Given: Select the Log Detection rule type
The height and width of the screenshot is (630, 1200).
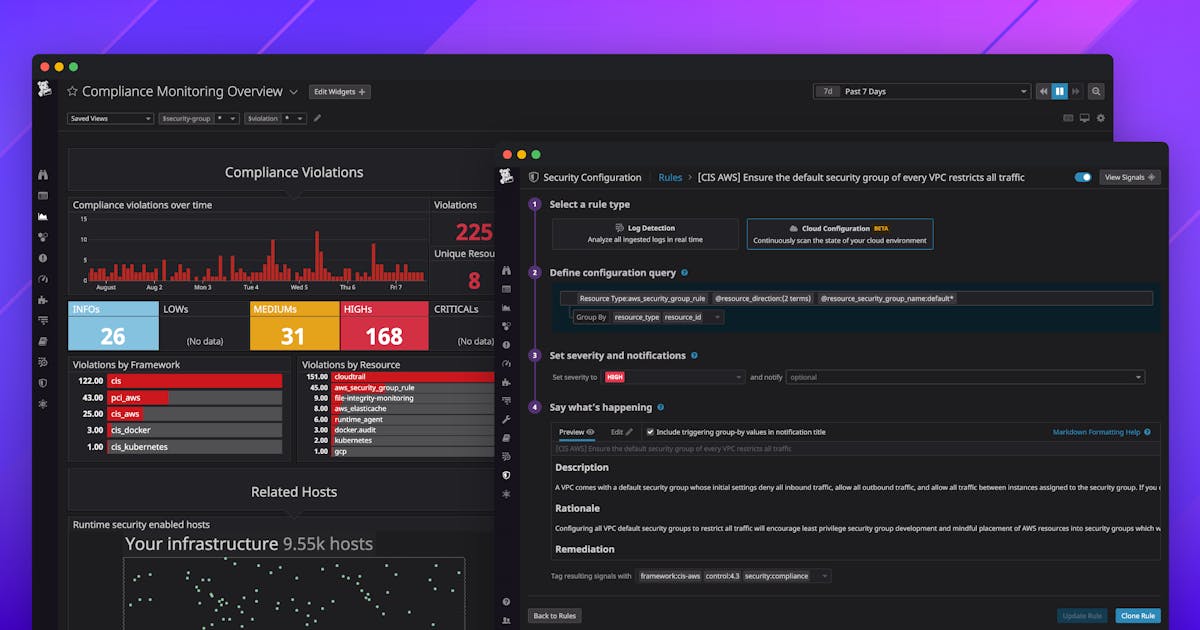Looking at the screenshot, I should click(x=645, y=234).
